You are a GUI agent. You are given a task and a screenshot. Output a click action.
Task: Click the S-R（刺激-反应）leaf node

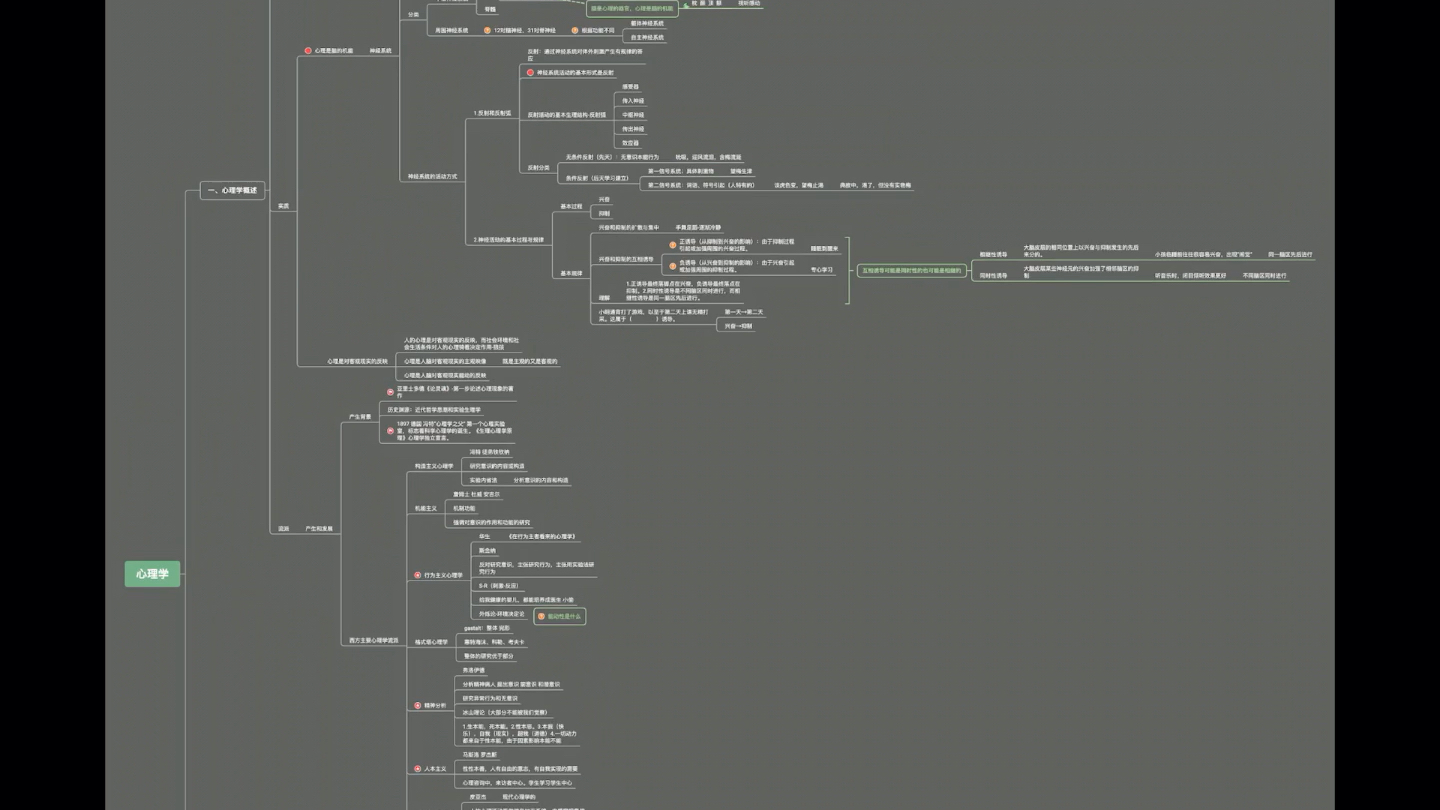pyautogui.click(x=499, y=585)
